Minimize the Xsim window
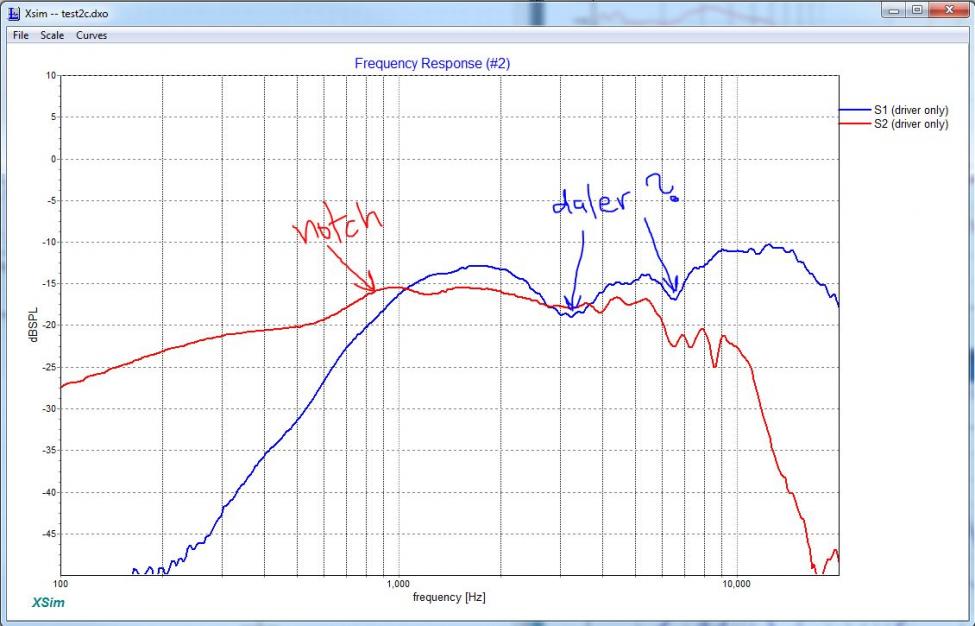This screenshot has height=626, width=975. click(894, 10)
